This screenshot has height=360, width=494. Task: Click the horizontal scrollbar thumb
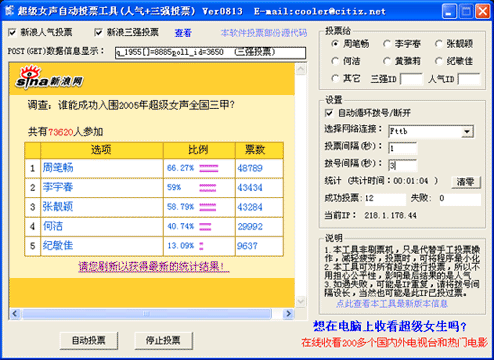[x=146, y=314]
